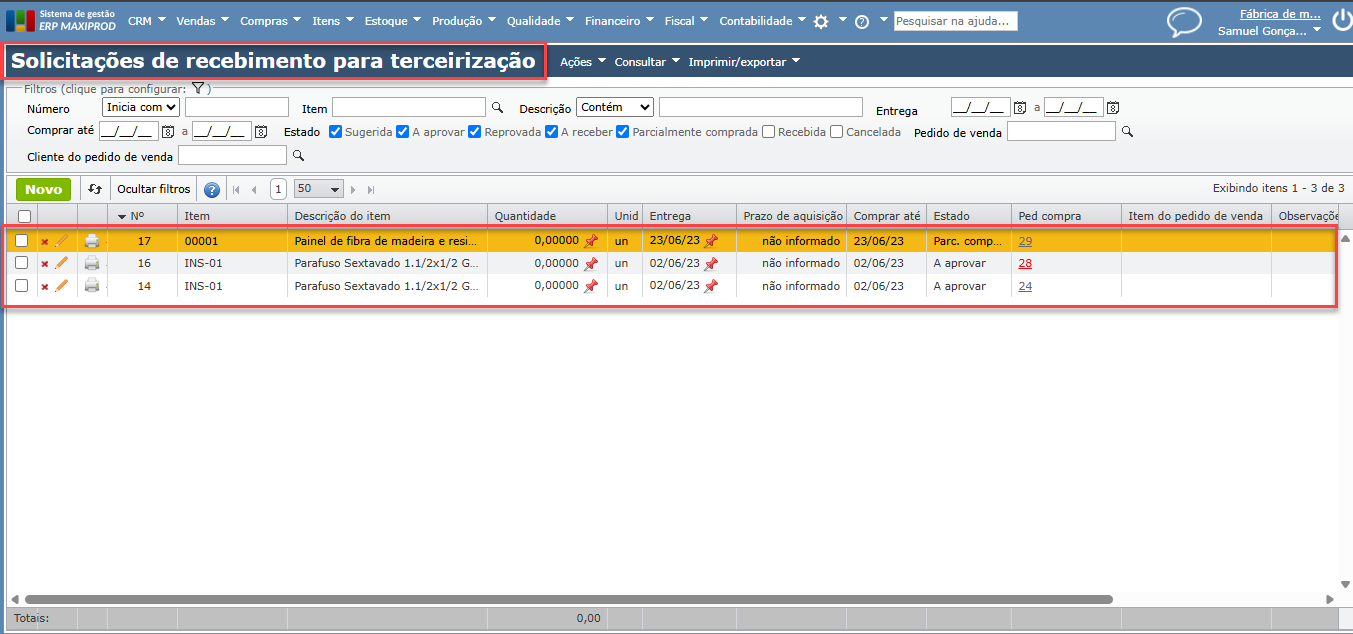This screenshot has width=1353, height=634.
Task: Click the Pedido de venda input field
Action: coord(1061,131)
